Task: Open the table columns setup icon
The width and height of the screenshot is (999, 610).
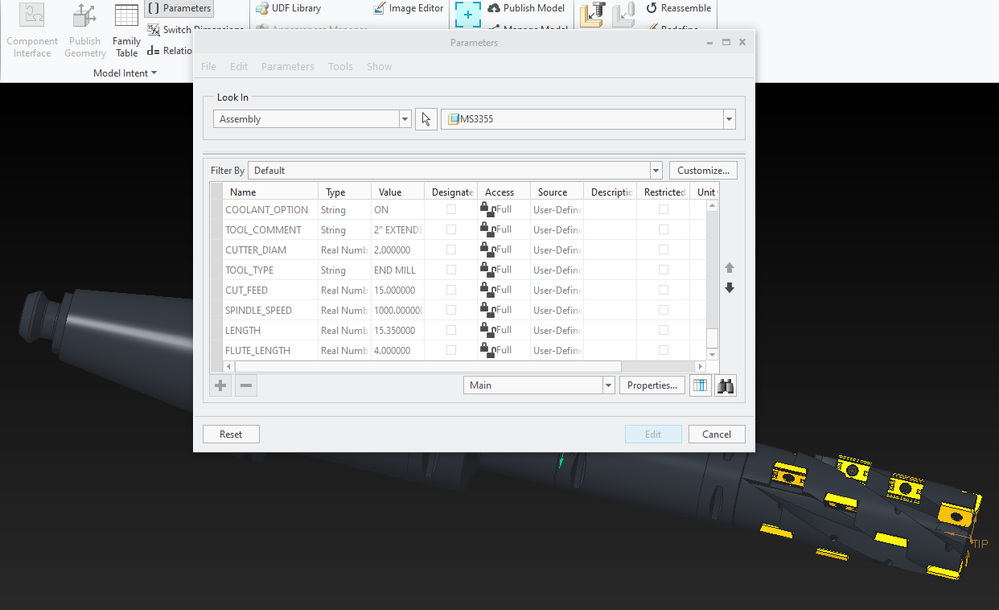Action: (700, 386)
